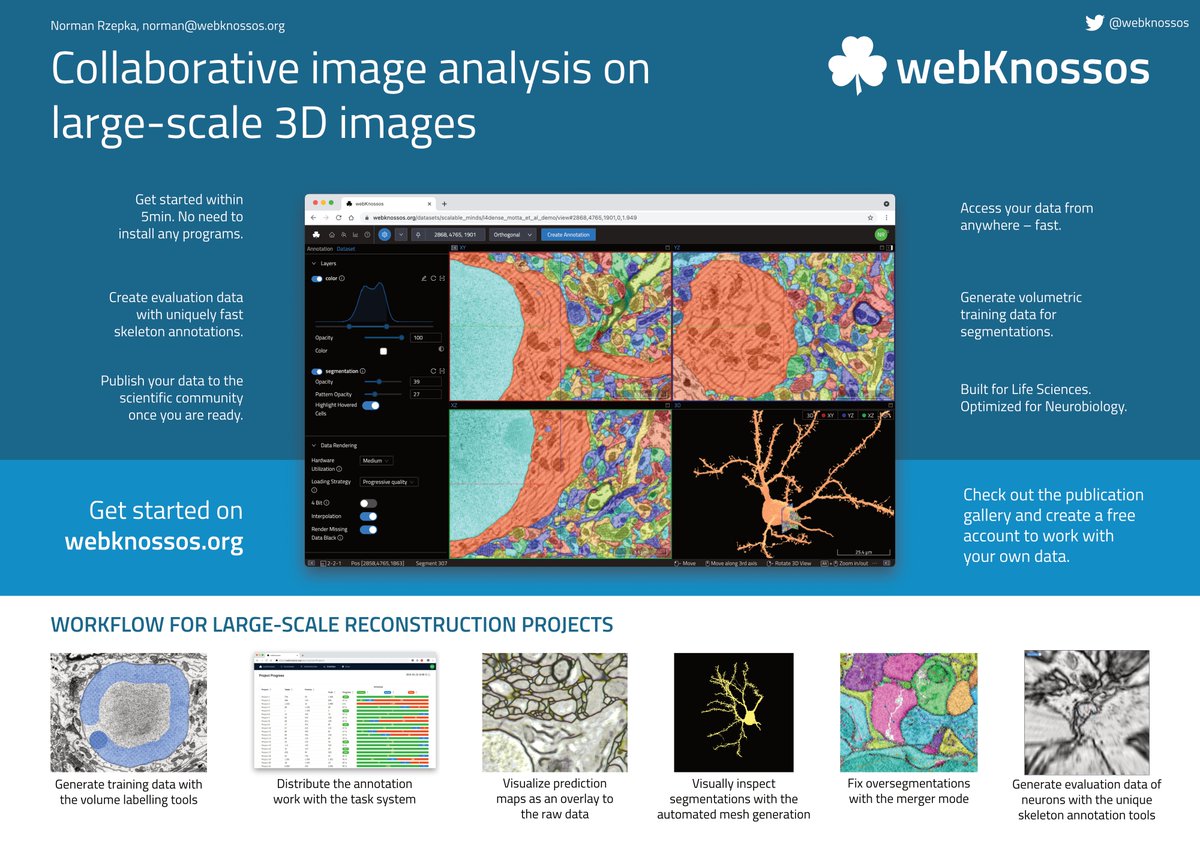
Task: Click the color Opacity slider
Action: click(x=384, y=338)
